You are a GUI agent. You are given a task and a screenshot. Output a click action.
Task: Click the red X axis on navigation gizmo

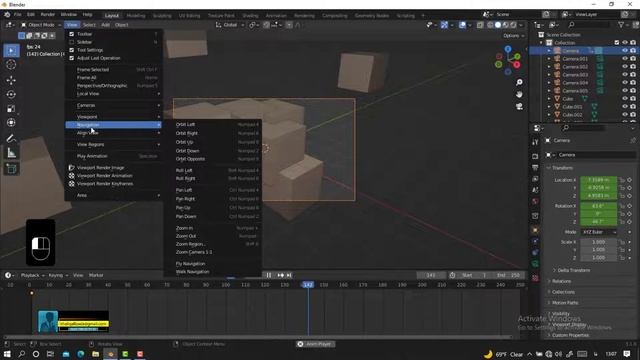517,64
